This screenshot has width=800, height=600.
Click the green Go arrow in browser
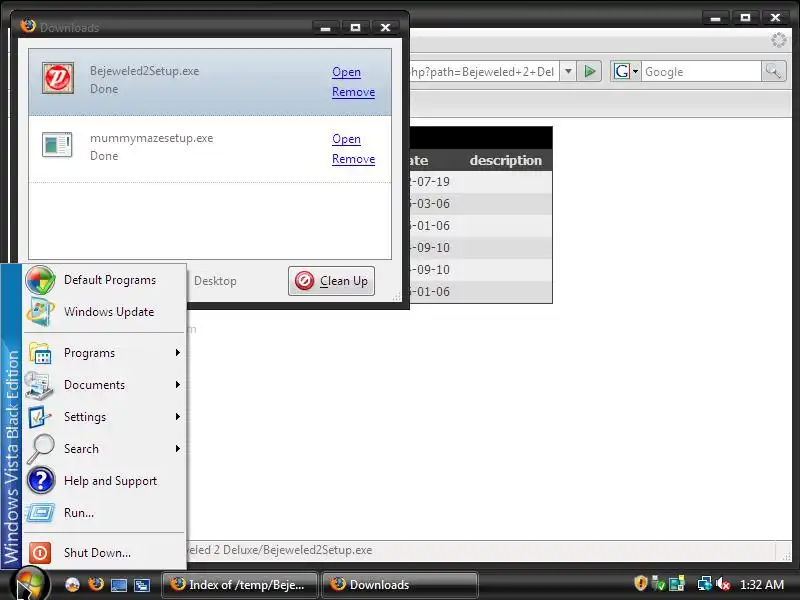pyautogui.click(x=590, y=71)
